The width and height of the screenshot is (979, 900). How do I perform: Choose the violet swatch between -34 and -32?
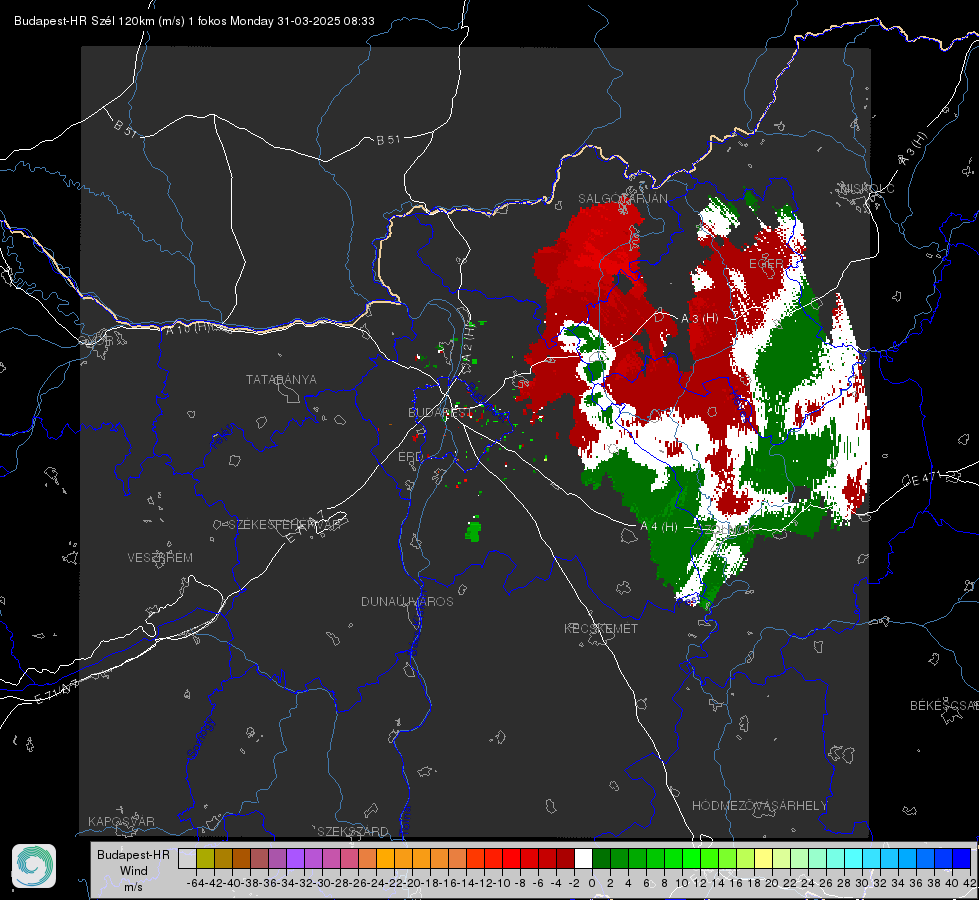pos(295,858)
